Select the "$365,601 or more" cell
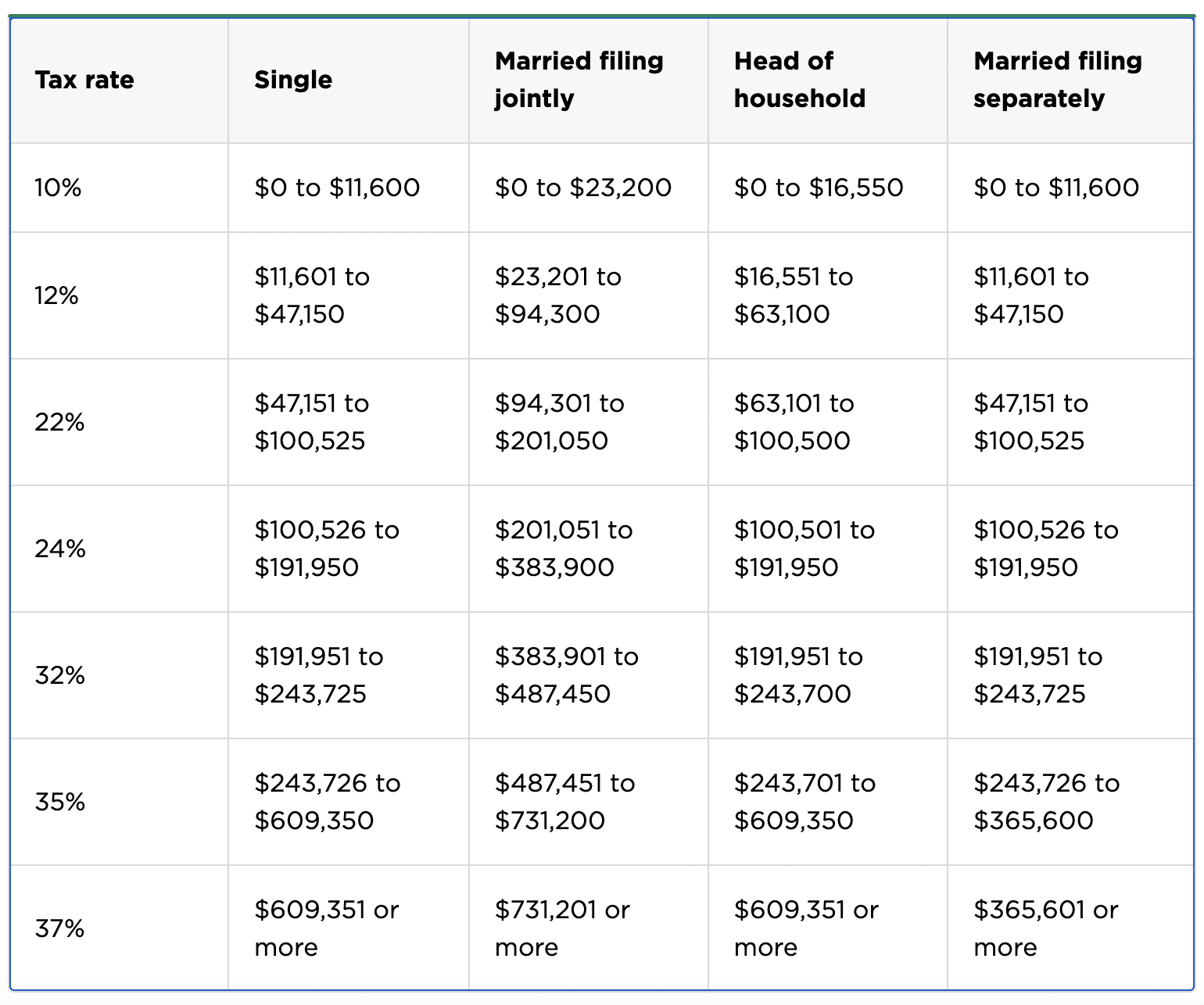 click(1046, 928)
